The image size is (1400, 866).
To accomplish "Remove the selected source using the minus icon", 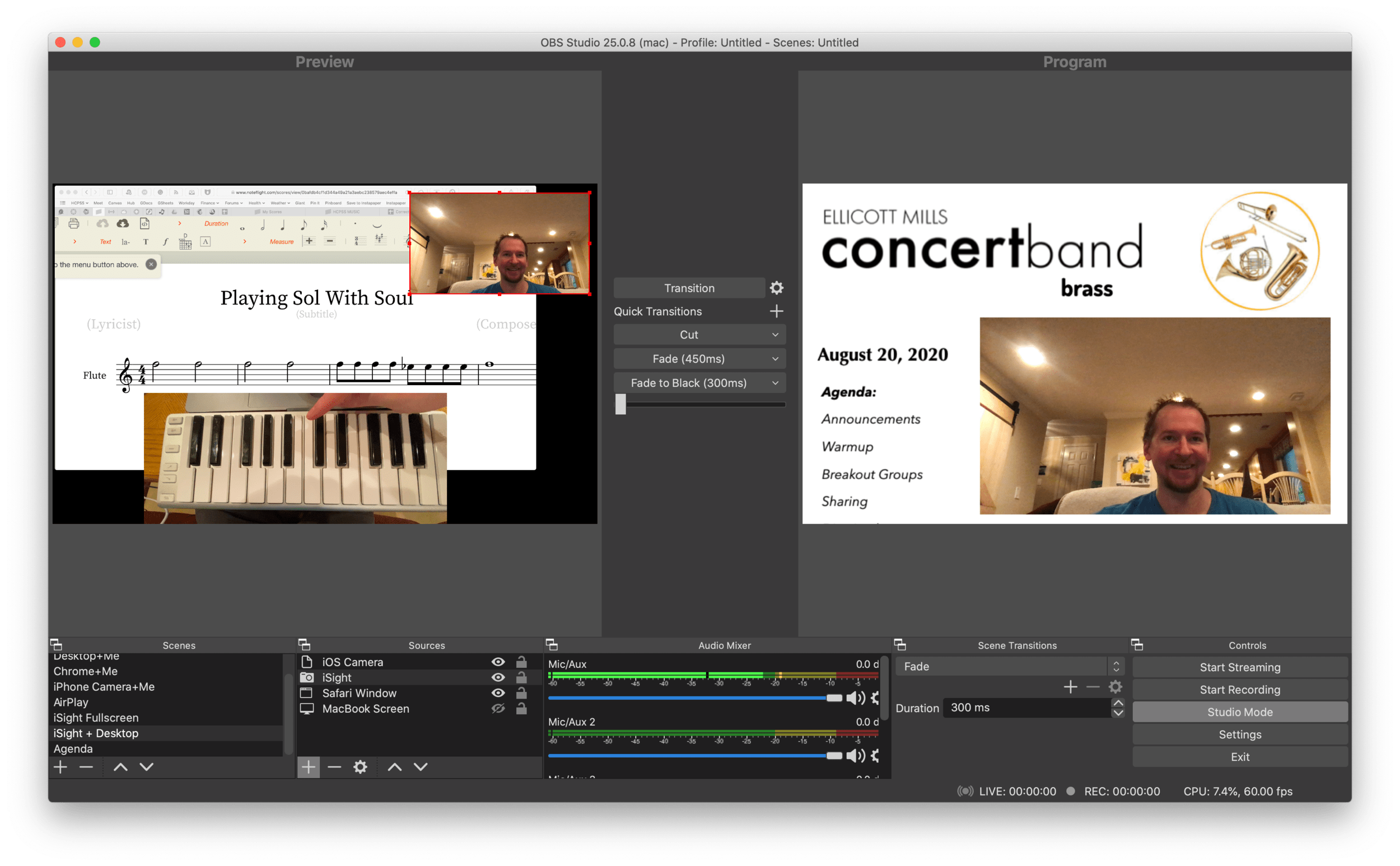I will tap(334, 767).
